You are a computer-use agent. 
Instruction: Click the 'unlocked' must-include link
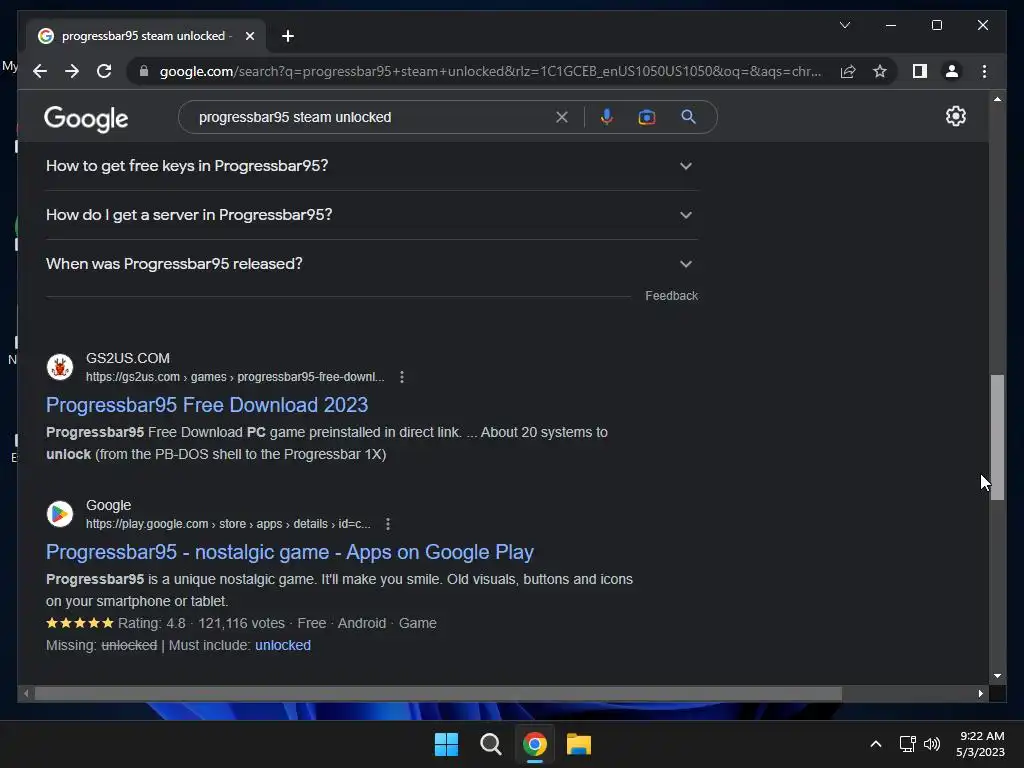pos(283,645)
